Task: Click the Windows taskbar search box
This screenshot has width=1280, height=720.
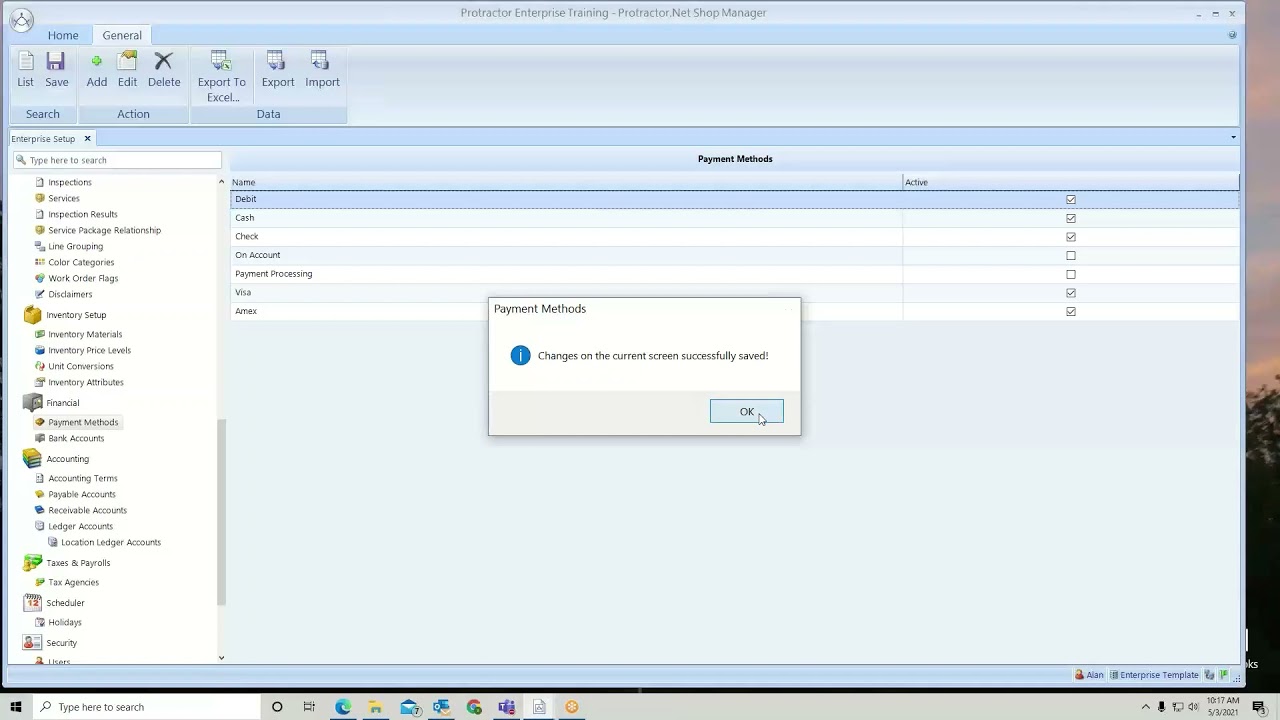Action: point(146,707)
